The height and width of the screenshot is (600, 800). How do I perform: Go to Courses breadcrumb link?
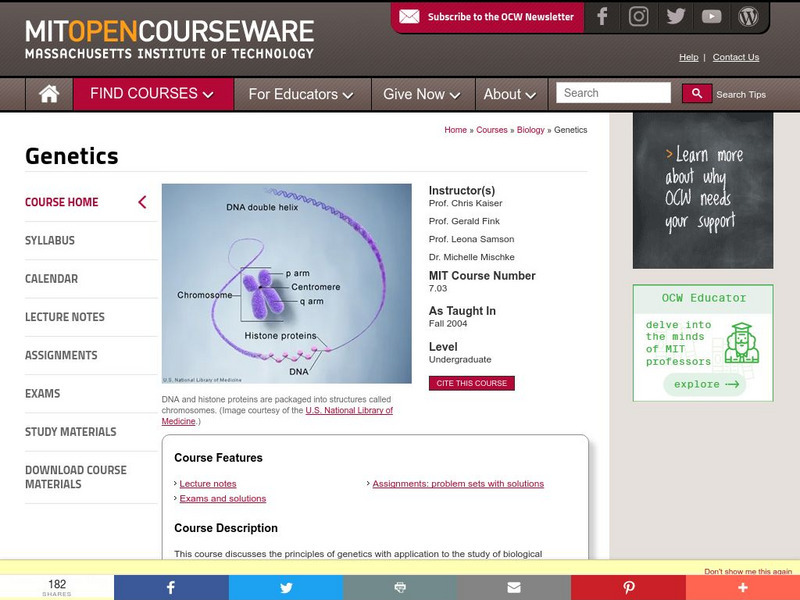coord(492,130)
